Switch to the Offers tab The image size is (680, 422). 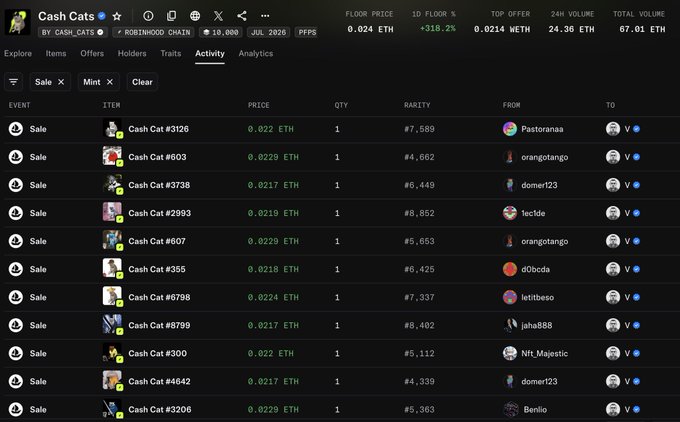point(92,53)
